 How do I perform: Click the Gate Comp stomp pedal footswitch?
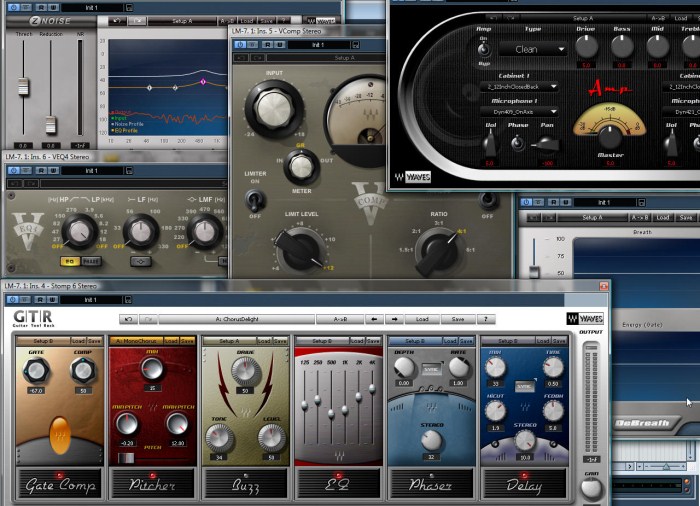coord(60,484)
